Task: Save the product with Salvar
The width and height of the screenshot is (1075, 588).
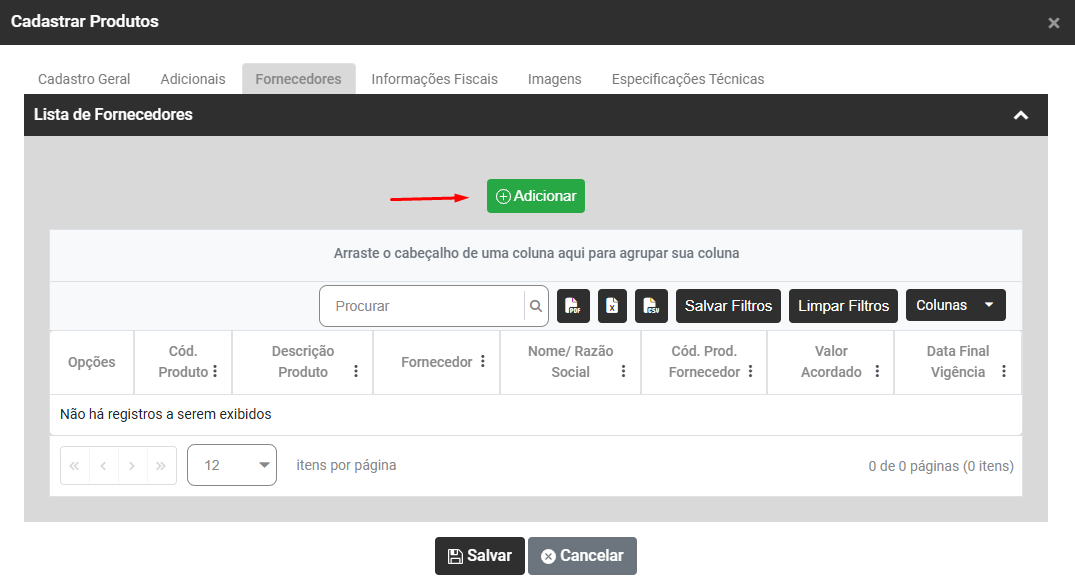Action: pyautogui.click(x=480, y=556)
